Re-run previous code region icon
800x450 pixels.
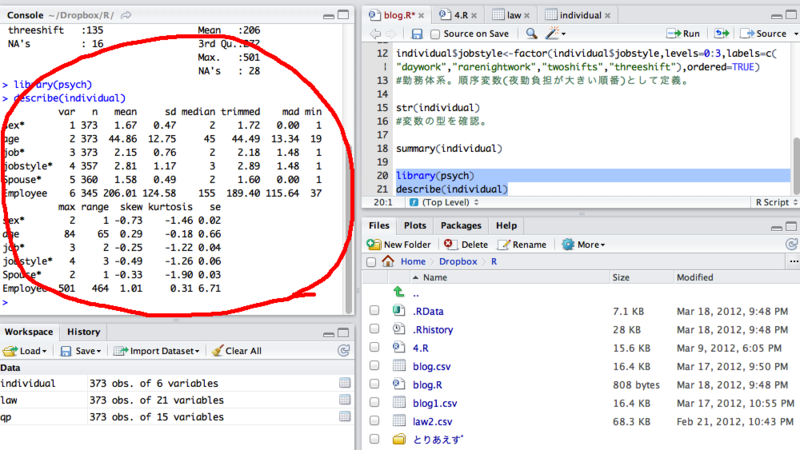(721, 33)
